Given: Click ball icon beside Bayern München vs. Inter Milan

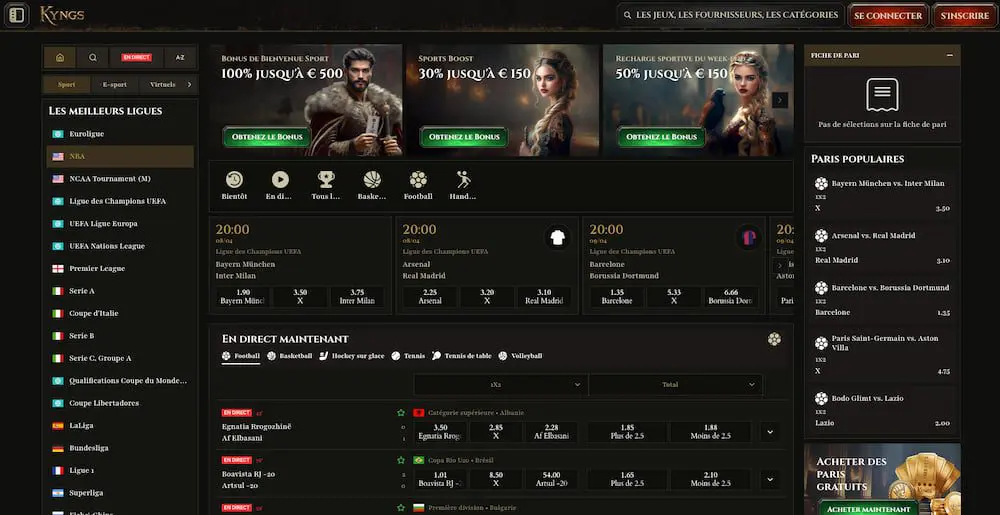Looking at the screenshot, I should pos(821,184).
